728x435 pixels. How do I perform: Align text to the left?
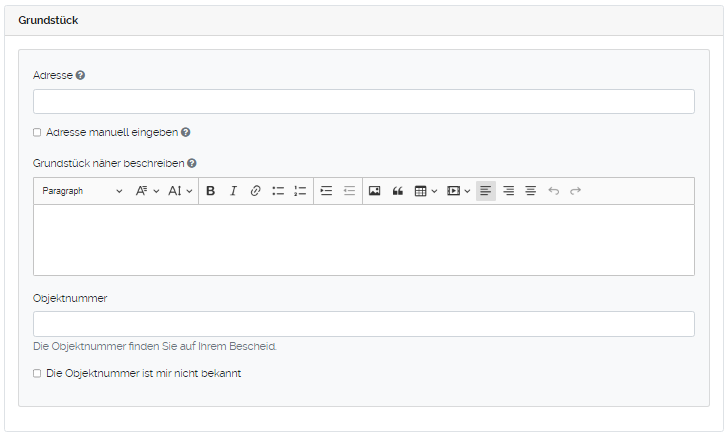(486, 191)
